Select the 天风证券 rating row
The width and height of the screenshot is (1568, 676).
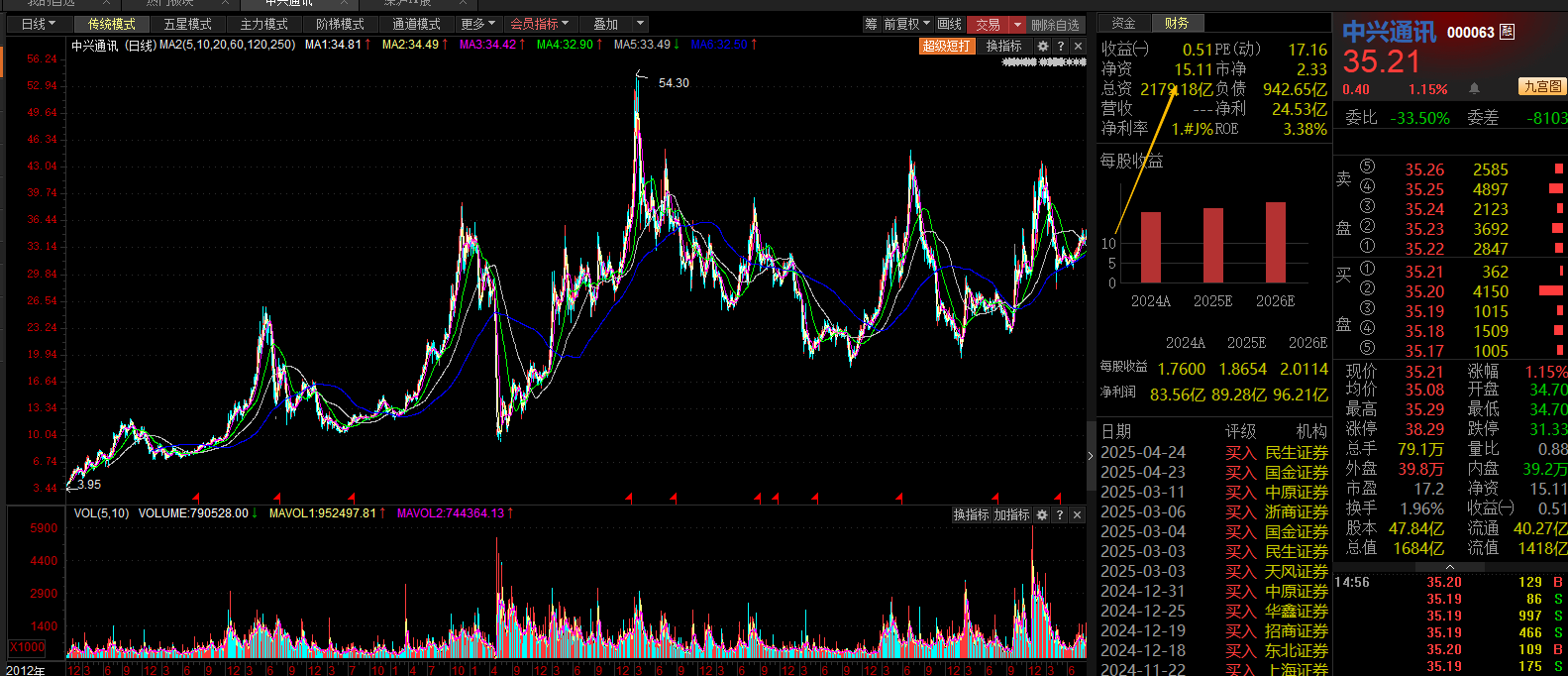click(1213, 571)
